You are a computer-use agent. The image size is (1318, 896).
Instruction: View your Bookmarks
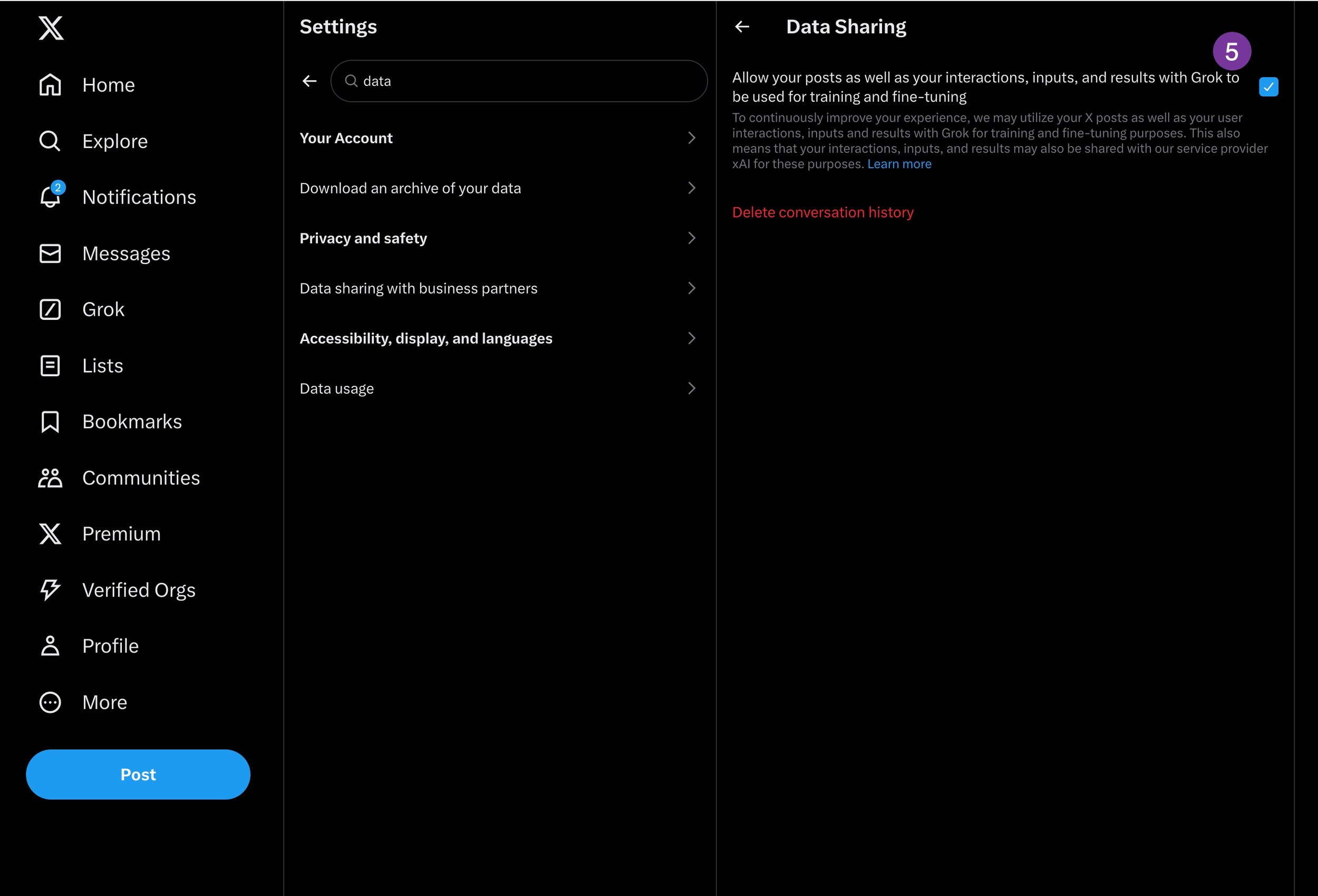[x=132, y=421]
